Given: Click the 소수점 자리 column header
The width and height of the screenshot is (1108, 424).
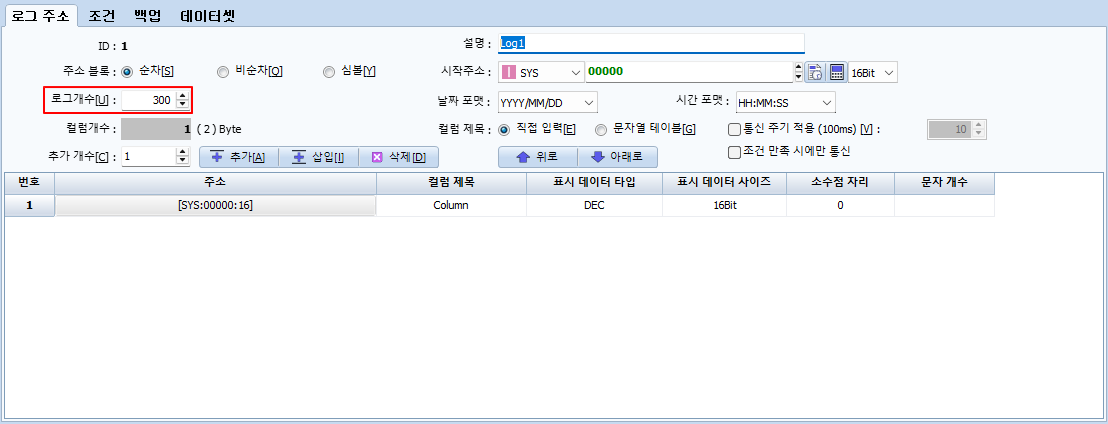Looking at the screenshot, I should point(840,182).
